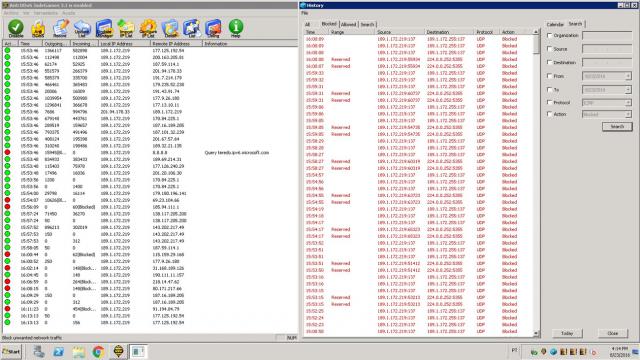Image resolution: width=640 pixels, height=360 pixels.
Task: Select the Search tab in the right panel
Action: point(575,24)
